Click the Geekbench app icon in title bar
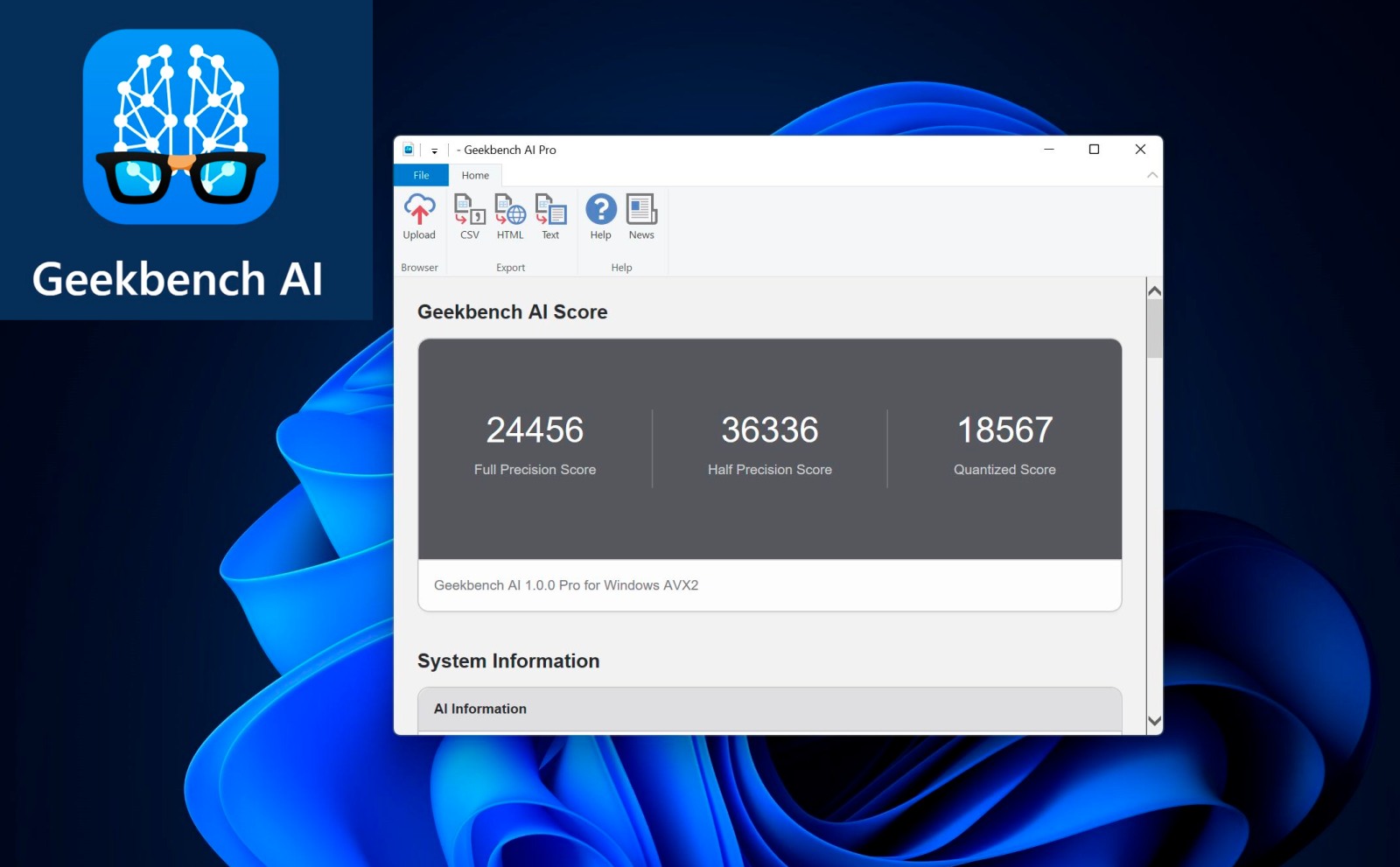The height and width of the screenshot is (867, 1400). [409, 150]
